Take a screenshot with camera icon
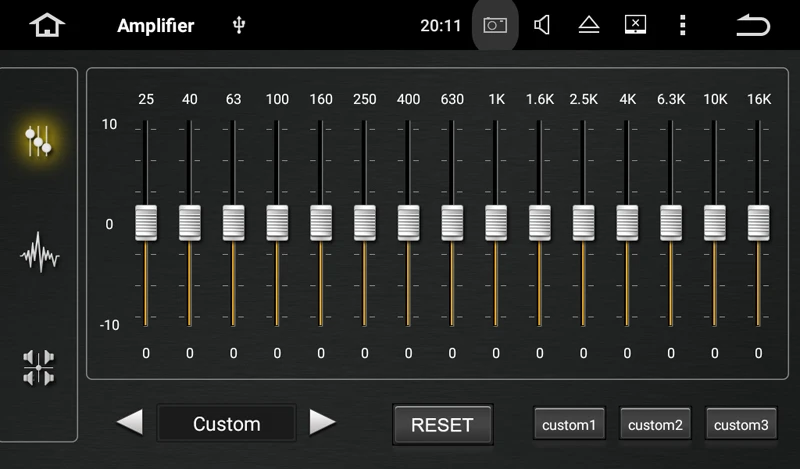 tap(495, 25)
